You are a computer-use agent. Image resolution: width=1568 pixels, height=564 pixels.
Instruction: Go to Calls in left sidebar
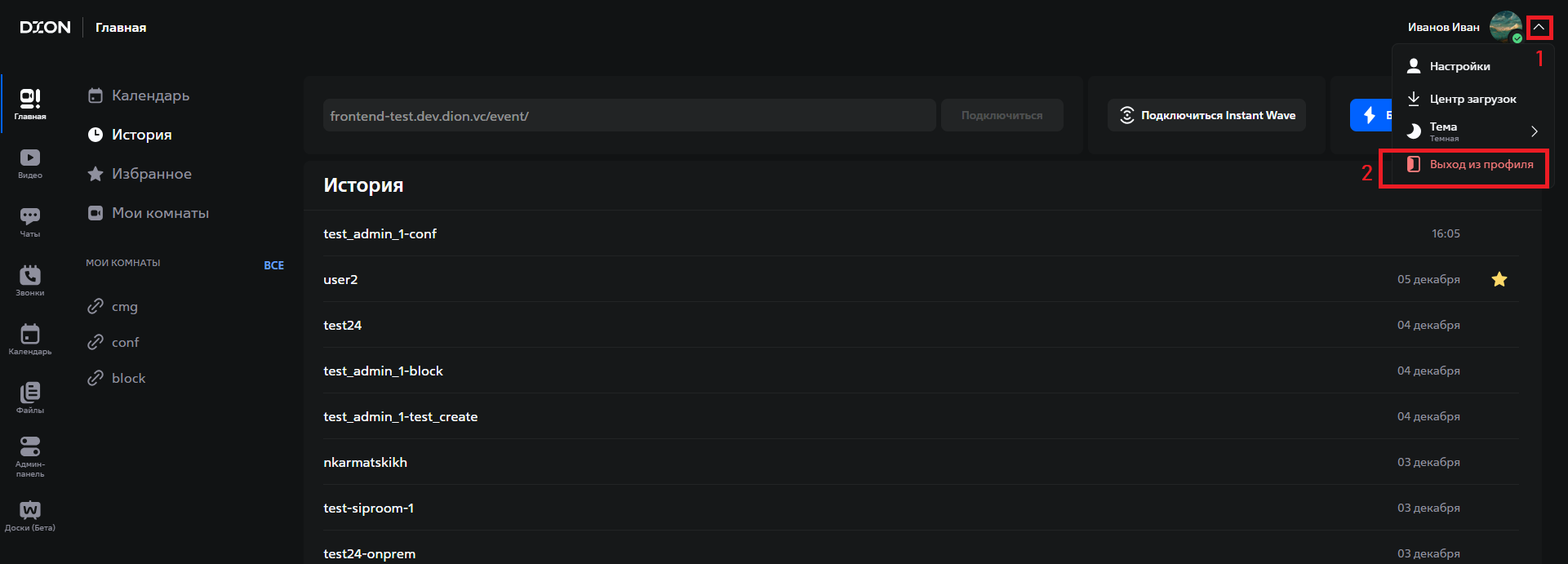[30, 280]
